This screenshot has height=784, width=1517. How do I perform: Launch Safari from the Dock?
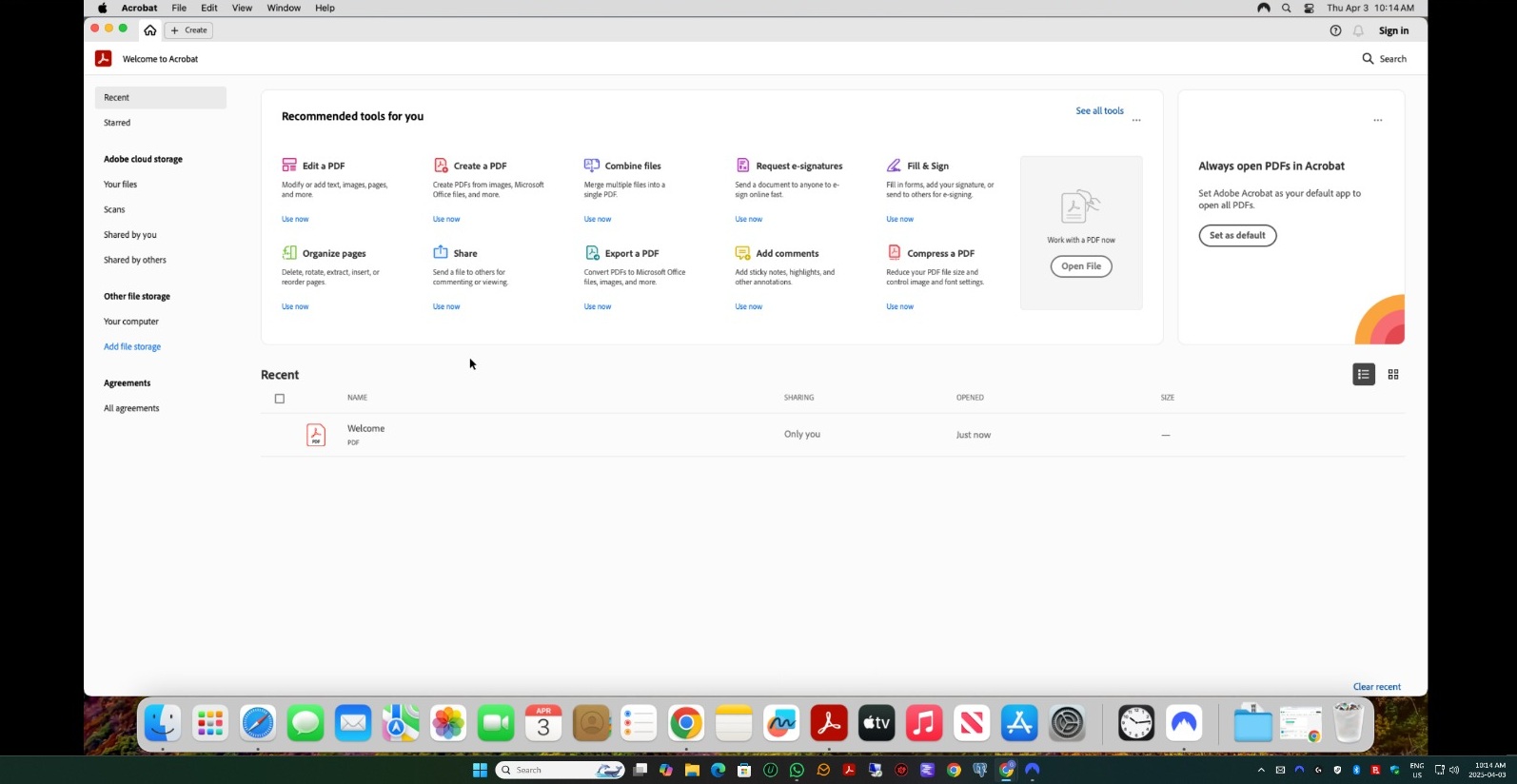[x=258, y=723]
